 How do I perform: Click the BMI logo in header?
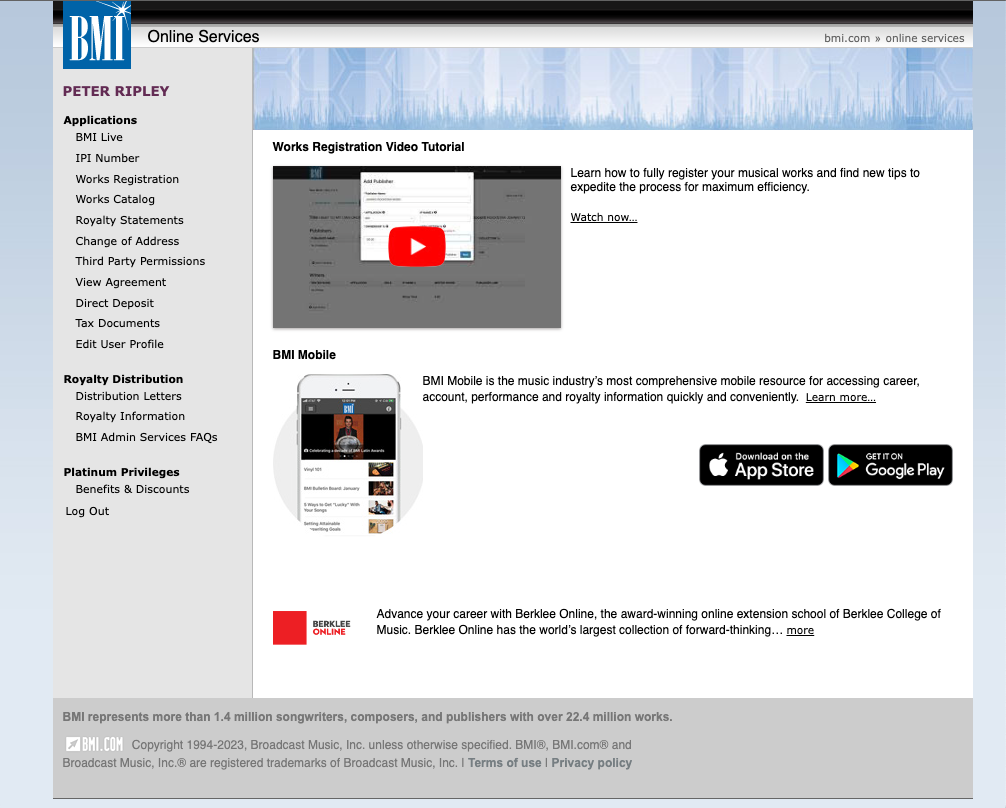click(97, 35)
